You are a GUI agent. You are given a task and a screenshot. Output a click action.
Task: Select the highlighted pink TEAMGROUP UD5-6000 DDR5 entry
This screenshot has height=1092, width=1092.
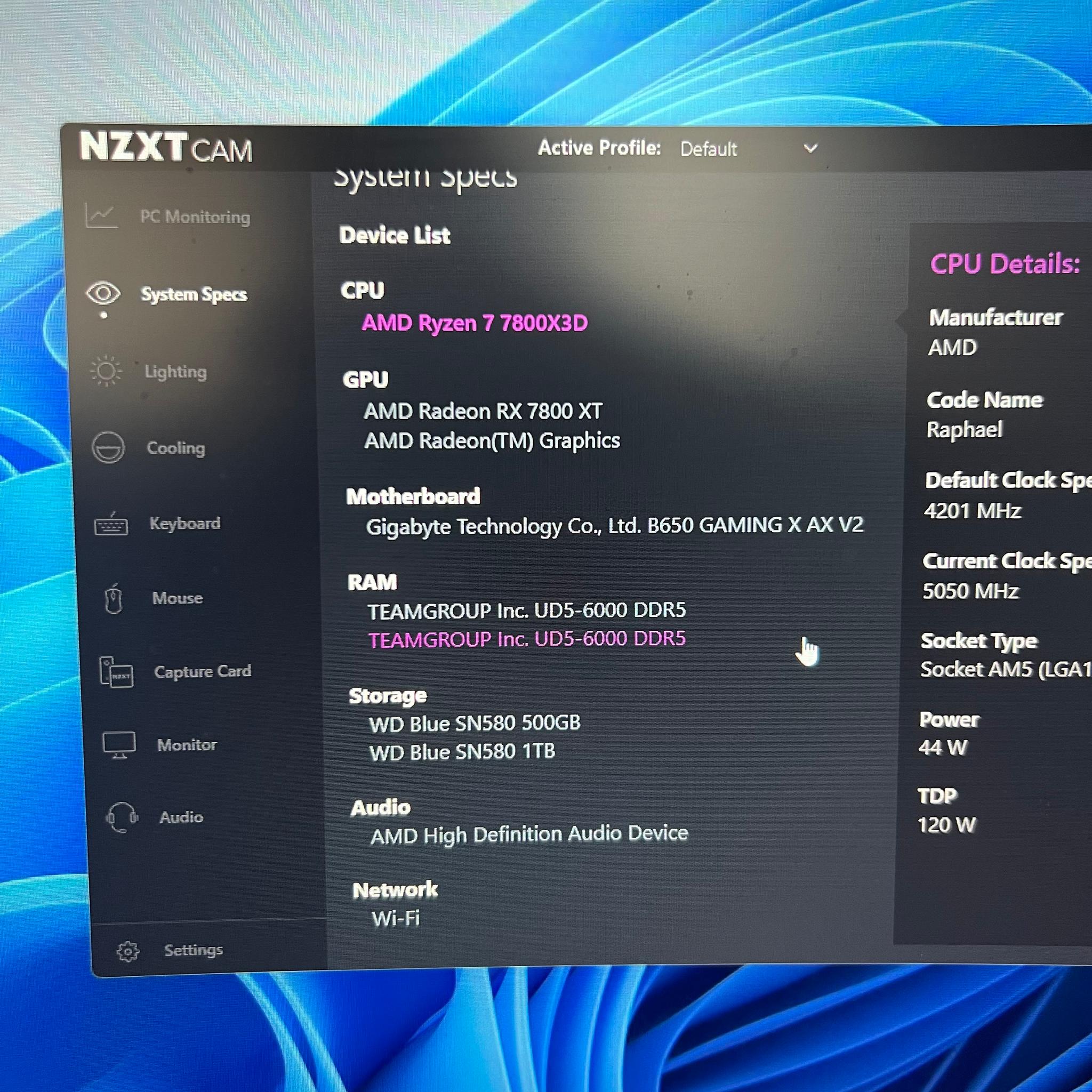click(527, 639)
